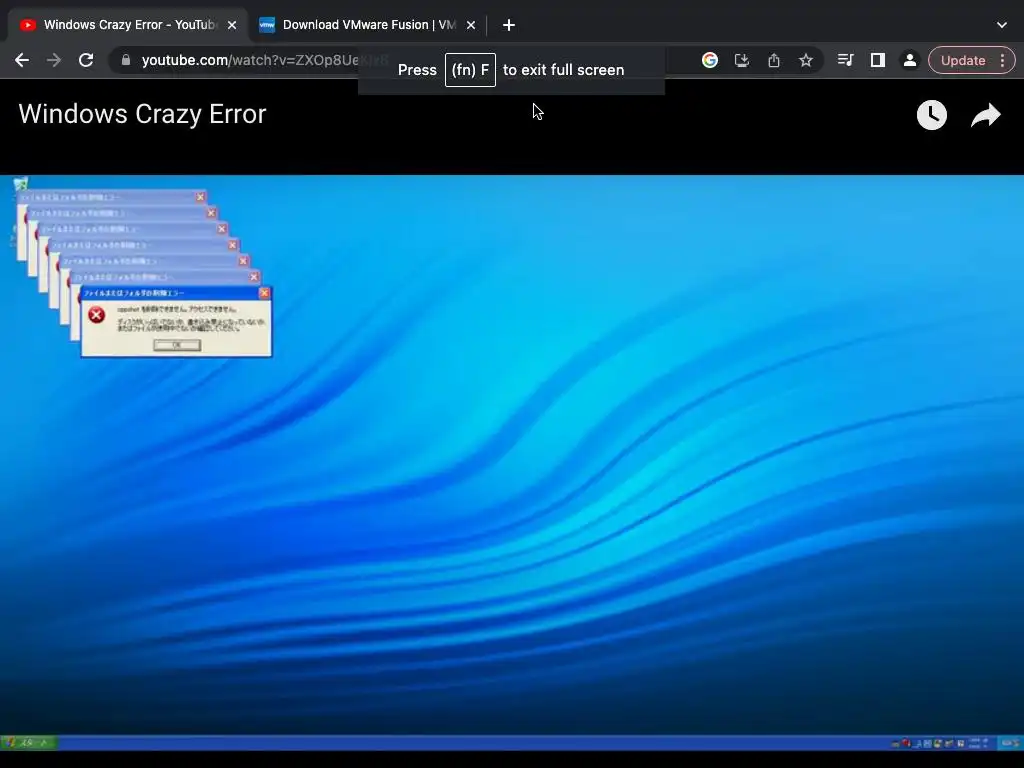
Task: Open a new browser tab
Action: tap(509, 25)
